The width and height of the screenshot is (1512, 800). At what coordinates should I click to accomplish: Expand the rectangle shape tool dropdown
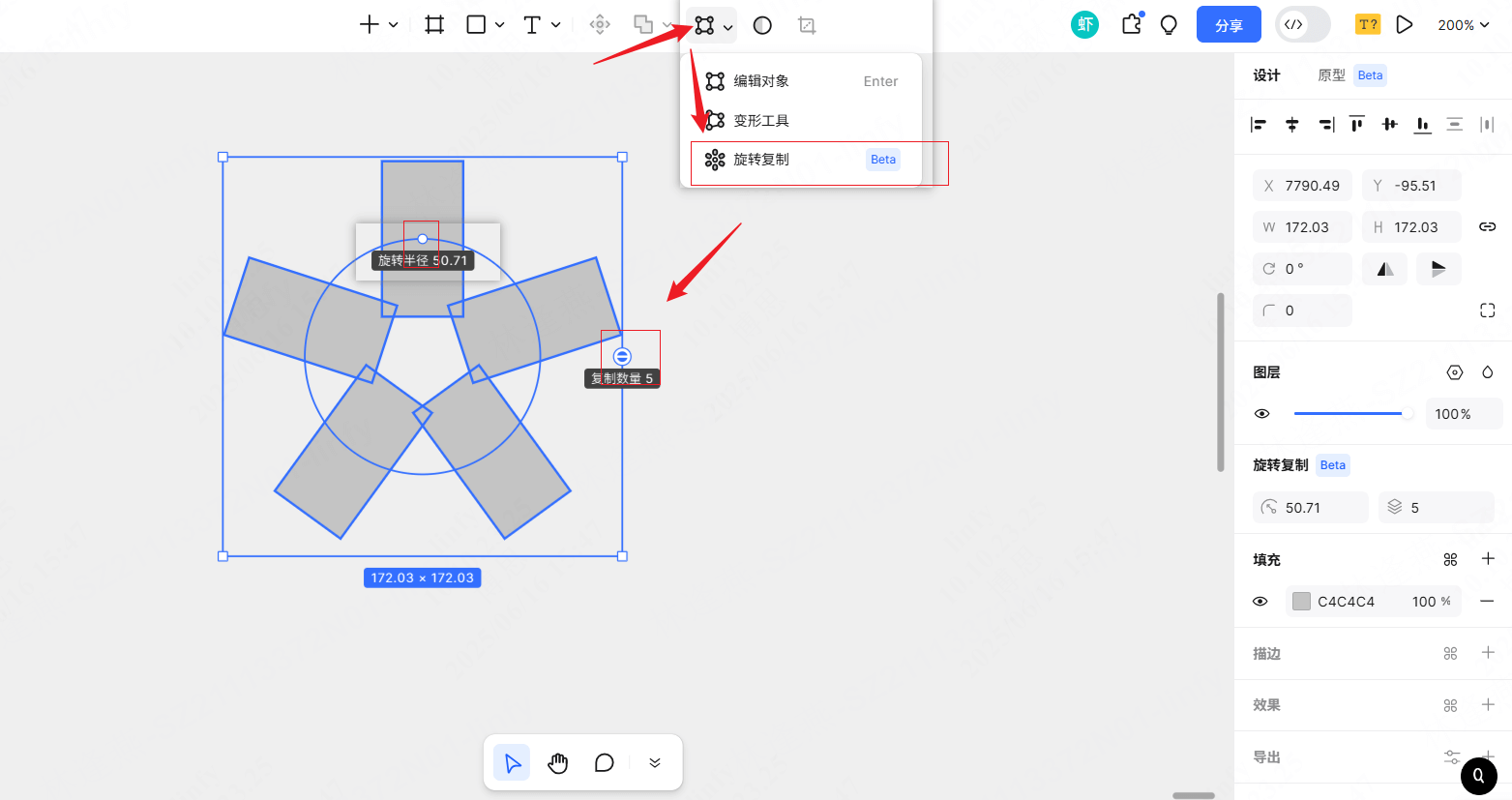coord(500,25)
